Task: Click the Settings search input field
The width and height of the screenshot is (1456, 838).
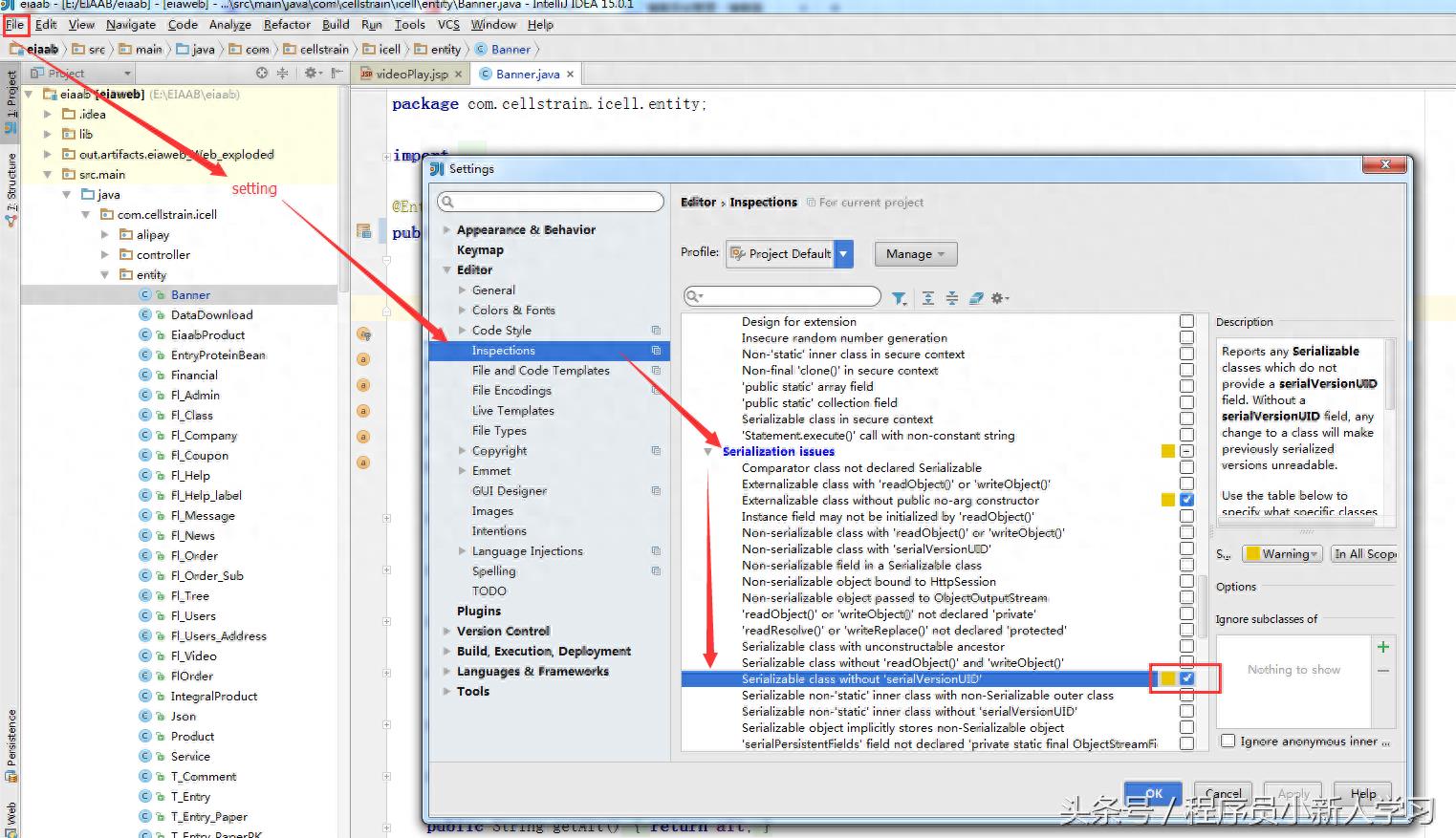Action: (x=550, y=202)
